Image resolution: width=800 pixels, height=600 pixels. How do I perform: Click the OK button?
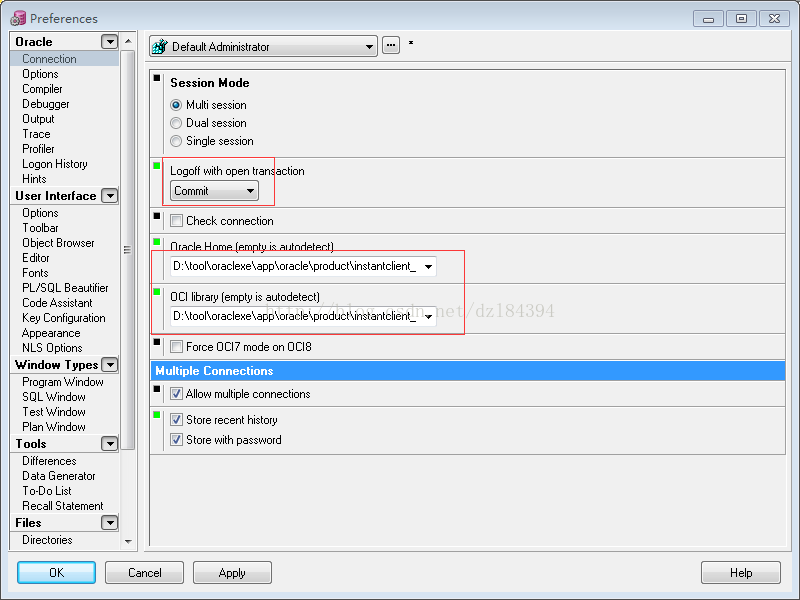tap(57, 572)
